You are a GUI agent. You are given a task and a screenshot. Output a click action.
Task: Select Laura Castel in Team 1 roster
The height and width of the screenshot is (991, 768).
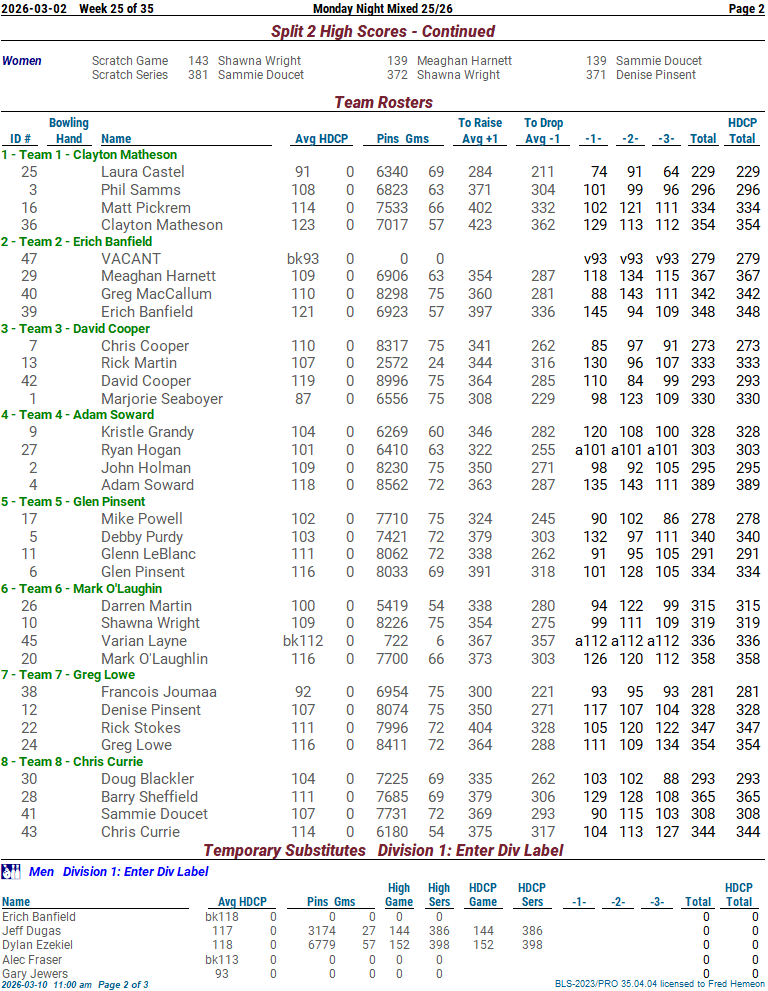pos(142,172)
